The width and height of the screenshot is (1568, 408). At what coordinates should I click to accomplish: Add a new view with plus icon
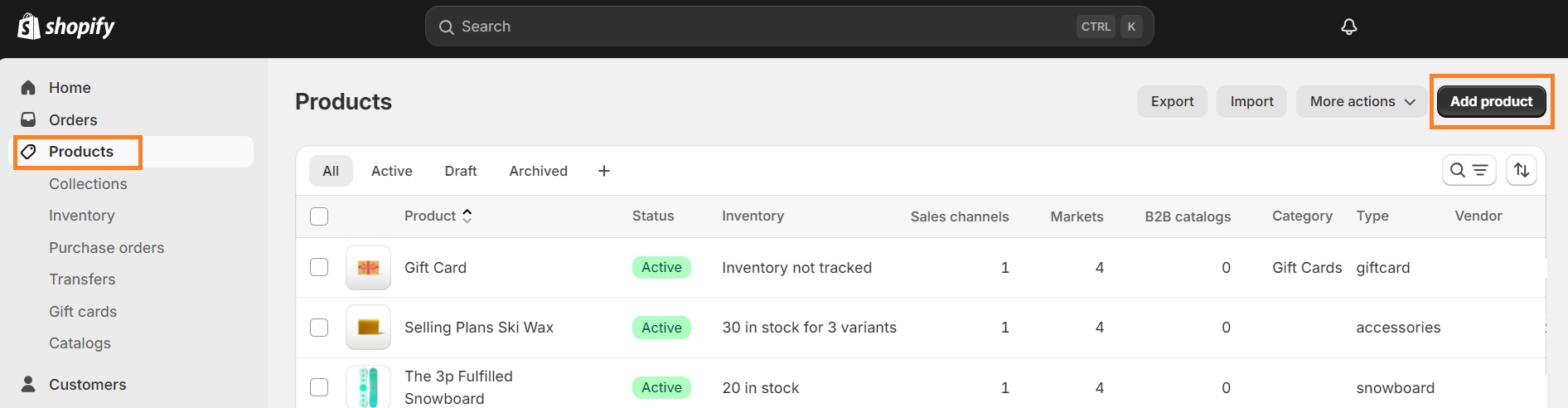click(x=604, y=171)
